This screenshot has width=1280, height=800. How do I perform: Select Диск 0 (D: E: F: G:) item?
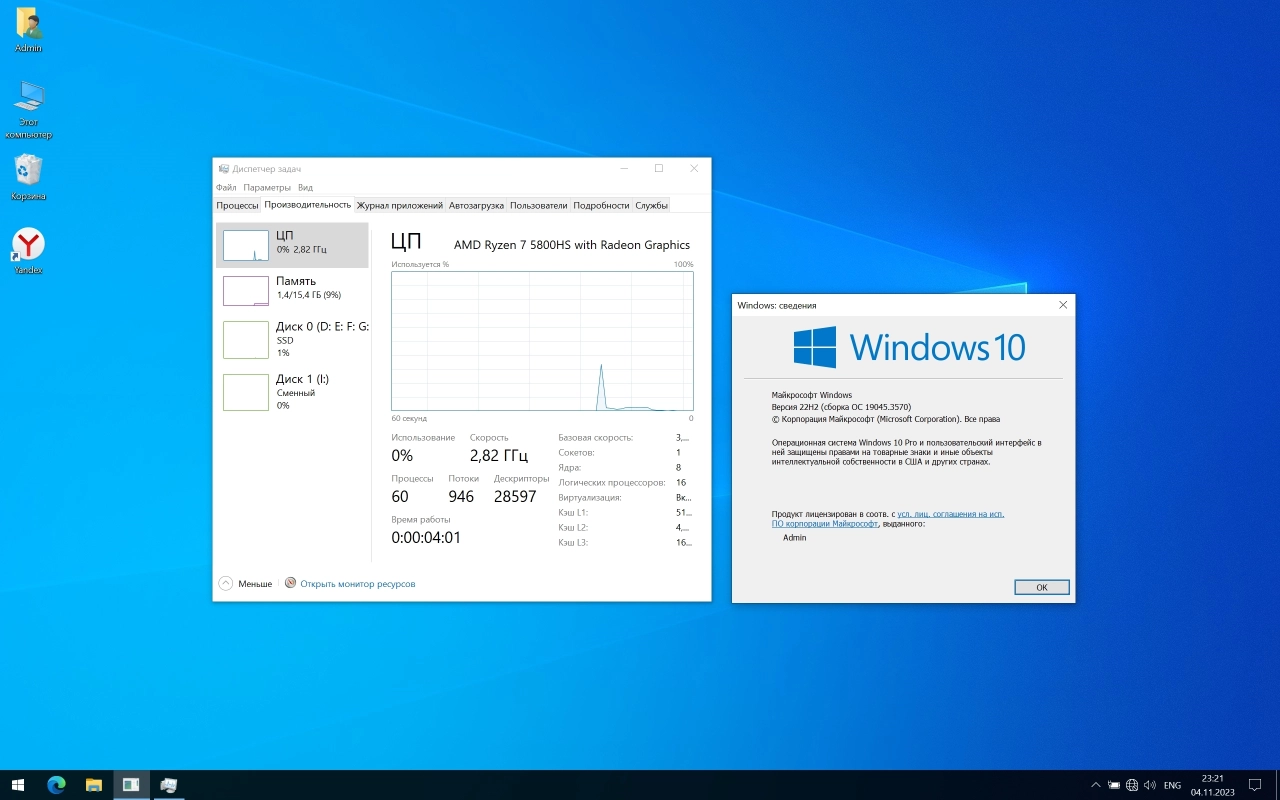(292, 339)
